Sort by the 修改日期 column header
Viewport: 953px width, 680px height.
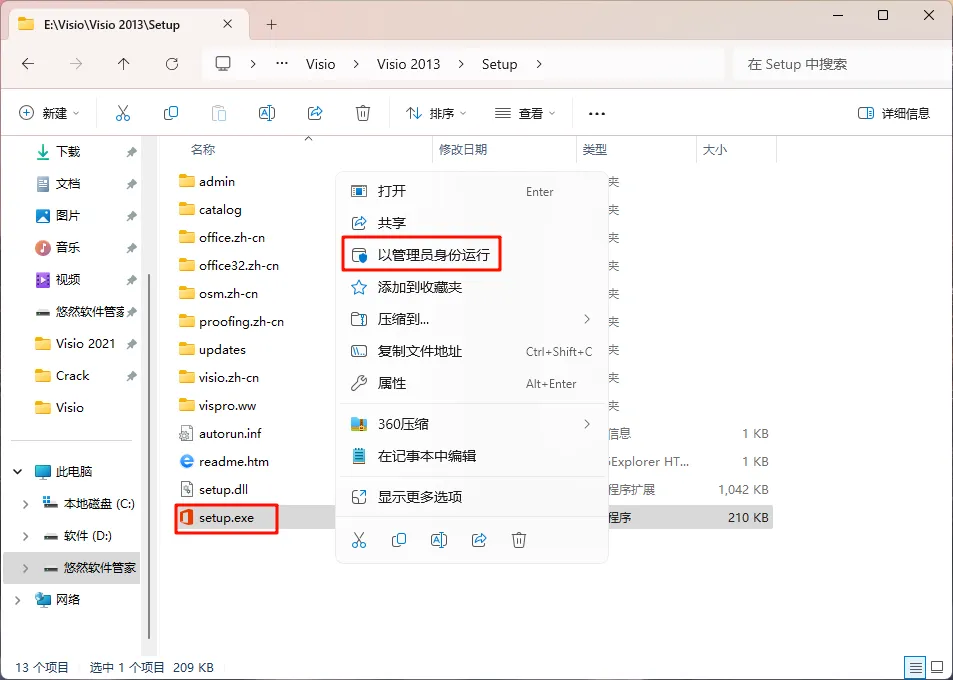coord(463,149)
